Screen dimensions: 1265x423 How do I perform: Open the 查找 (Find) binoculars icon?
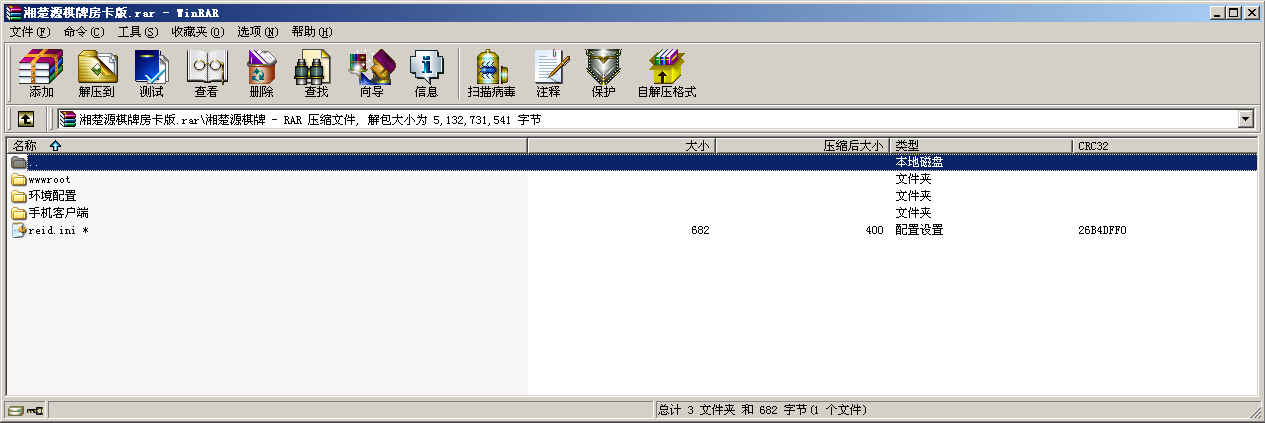click(x=316, y=74)
